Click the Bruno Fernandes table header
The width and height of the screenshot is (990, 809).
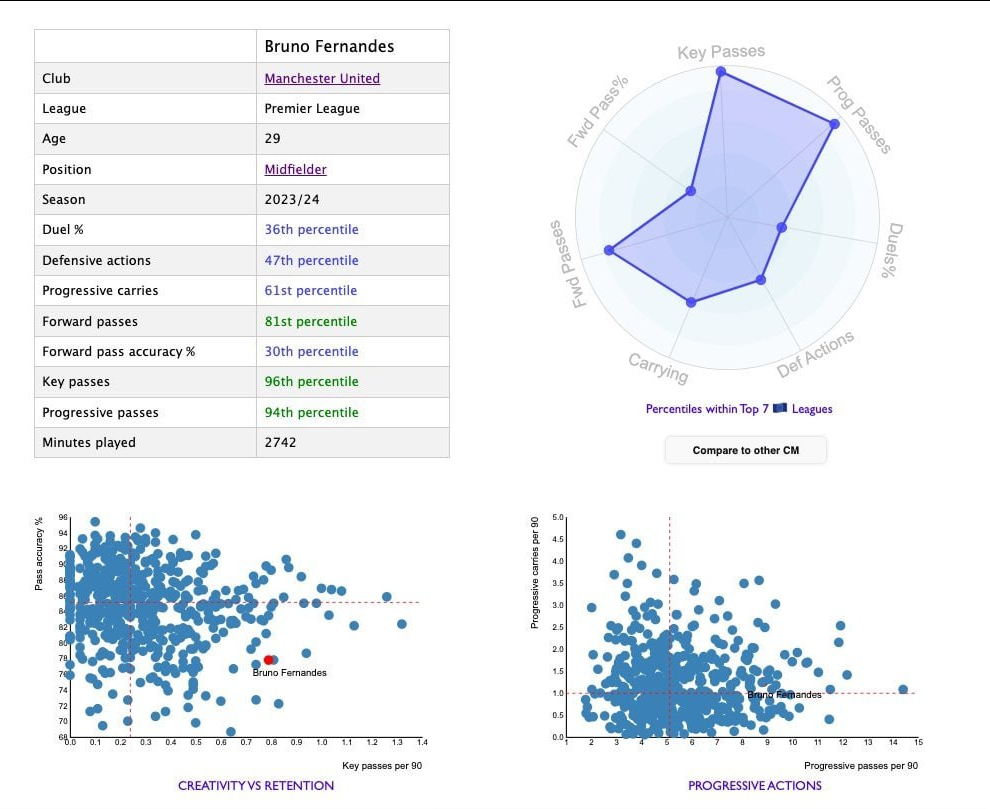point(329,46)
